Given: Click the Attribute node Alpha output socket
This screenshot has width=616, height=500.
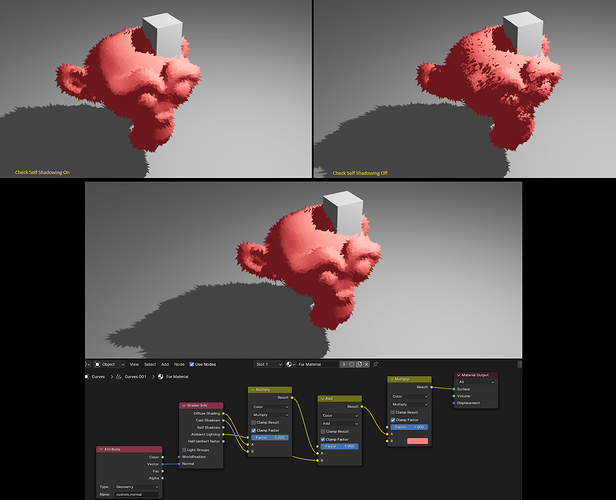Looking at the screenshot, I should point(163,478).
